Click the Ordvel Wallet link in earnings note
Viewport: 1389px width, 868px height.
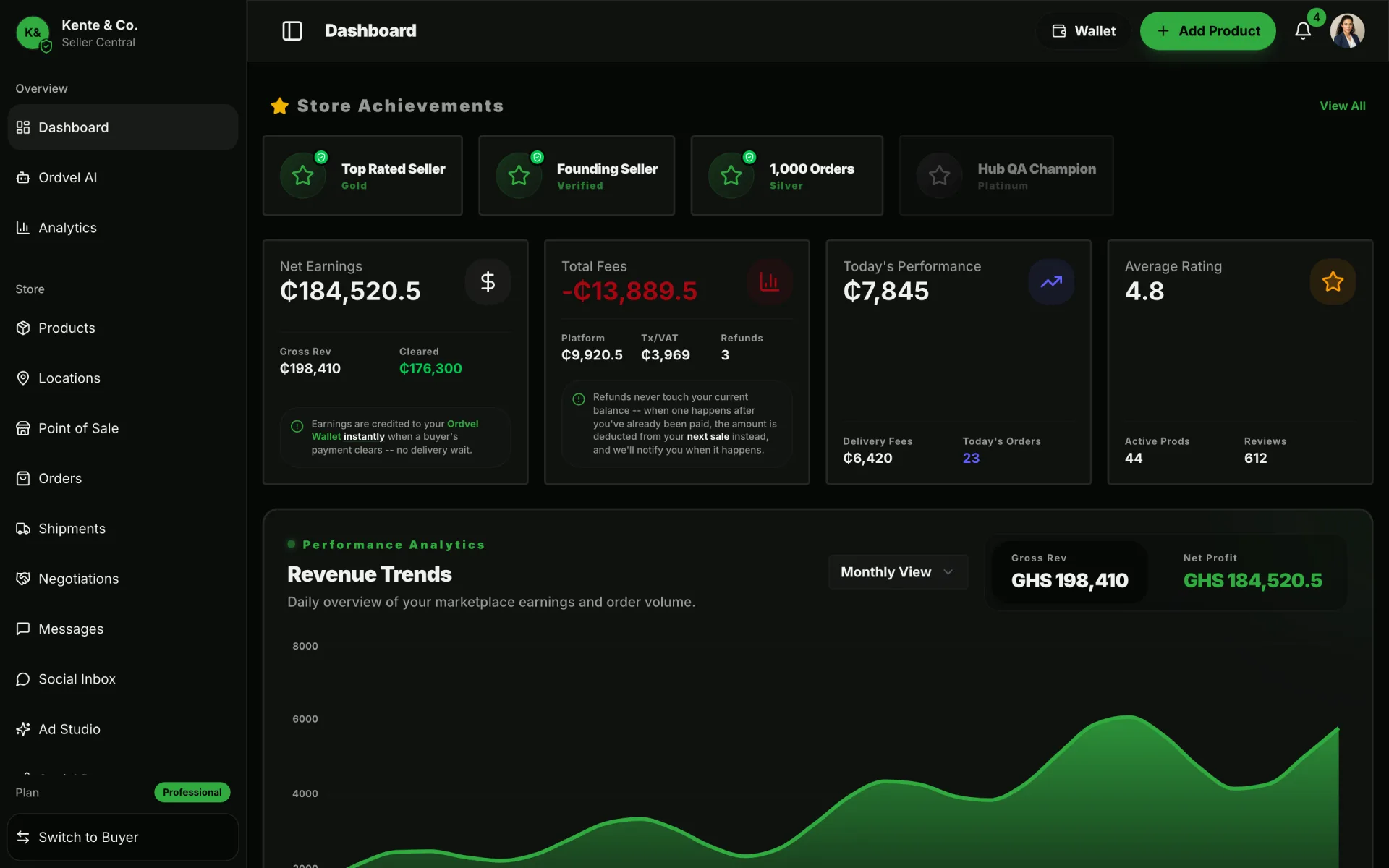(395, 430)
